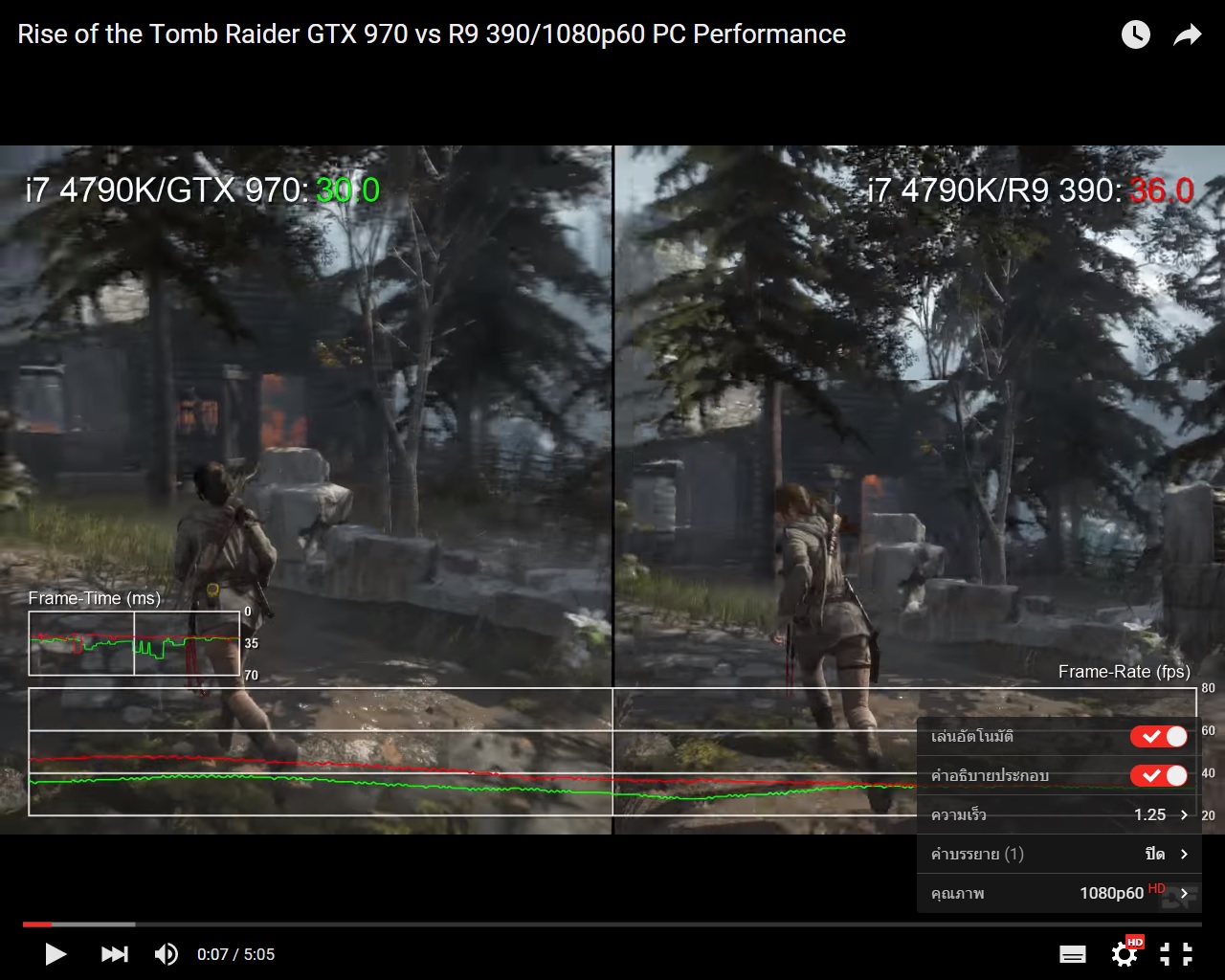Turn off the เล่นอัตโนมัติ autoplay switch

pyautogui.click(x=1159, y=736)
